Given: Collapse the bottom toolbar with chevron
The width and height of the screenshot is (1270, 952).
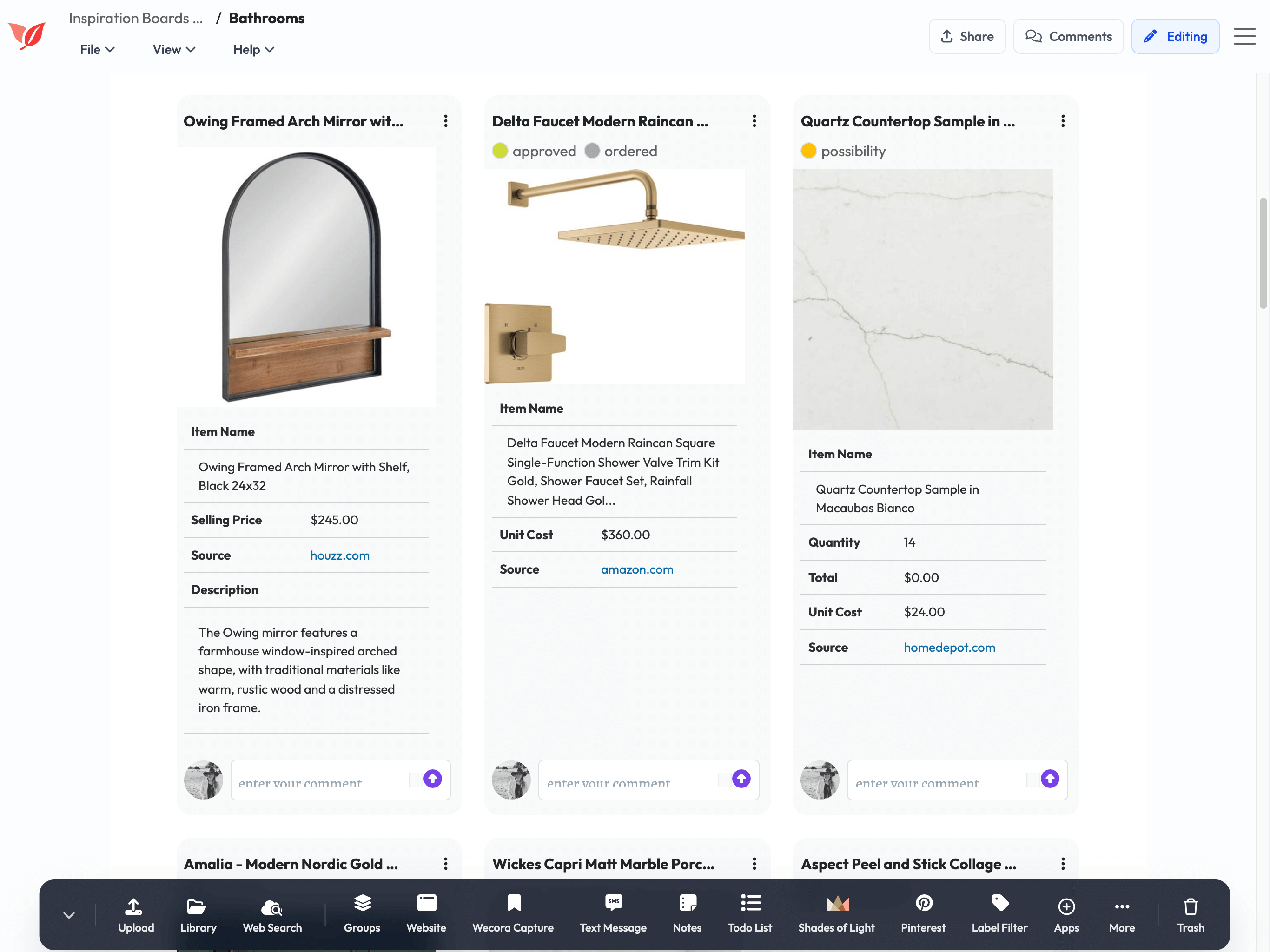Looking at the screenshot, I should pyautogui.click(x=69, y=915).
